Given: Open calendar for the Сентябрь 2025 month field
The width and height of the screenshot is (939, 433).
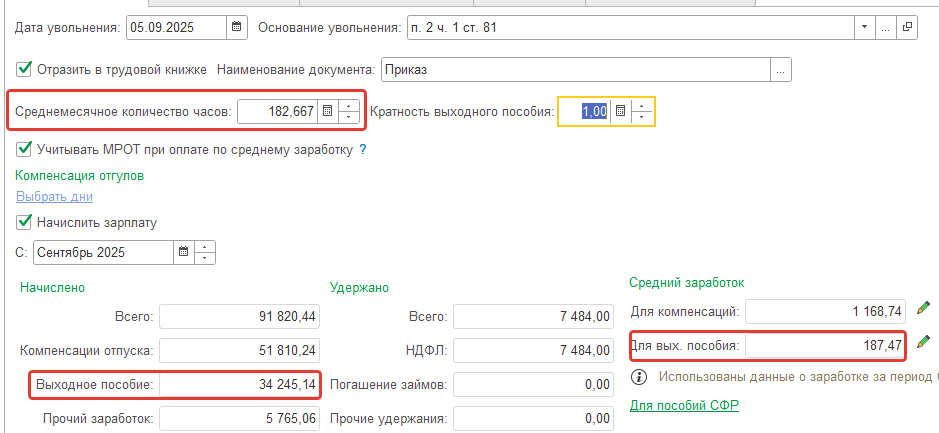Looking at the screenshot, I should (182, 252).
